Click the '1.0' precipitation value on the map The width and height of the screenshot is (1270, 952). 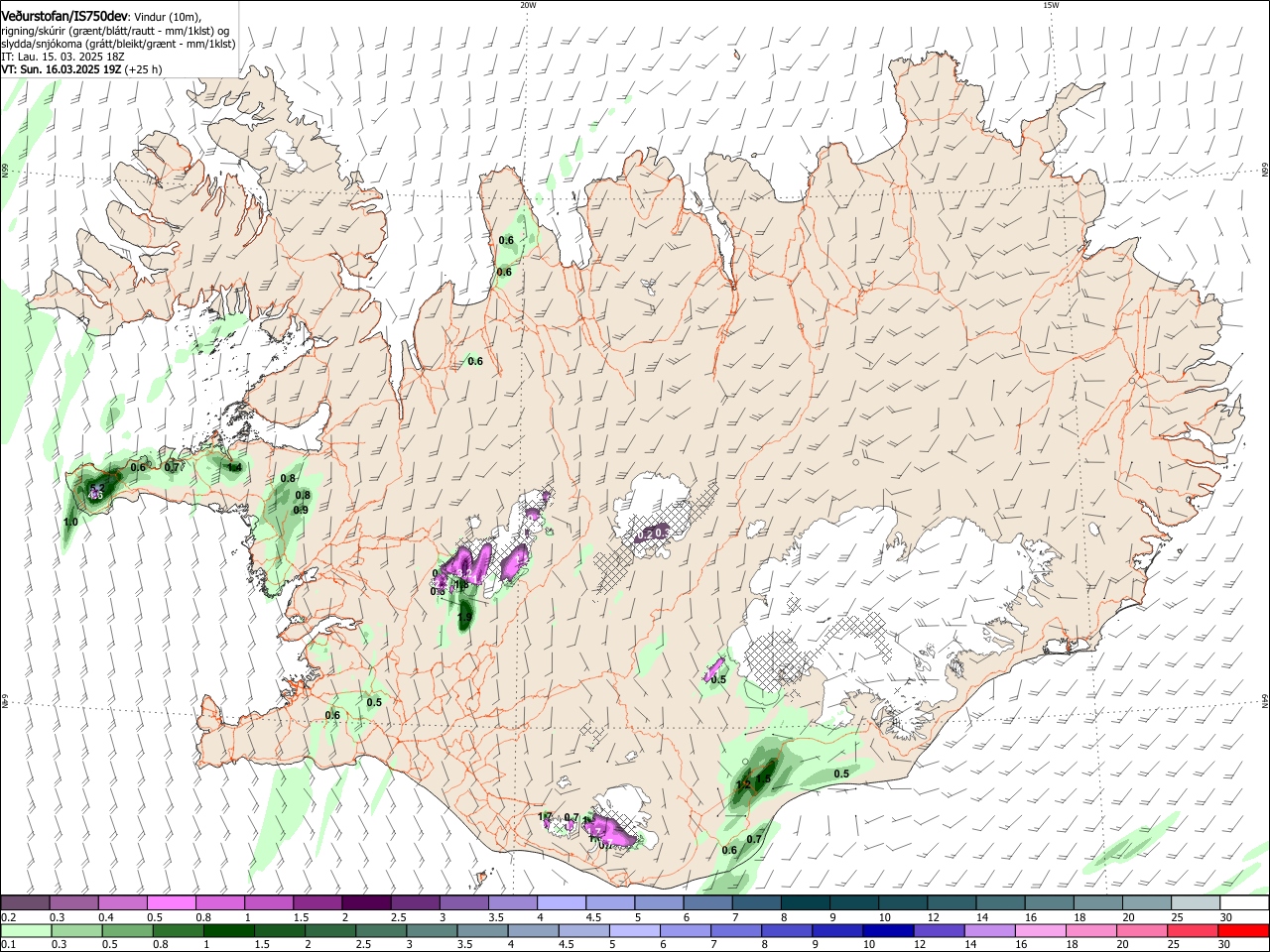tap(70, 523)
